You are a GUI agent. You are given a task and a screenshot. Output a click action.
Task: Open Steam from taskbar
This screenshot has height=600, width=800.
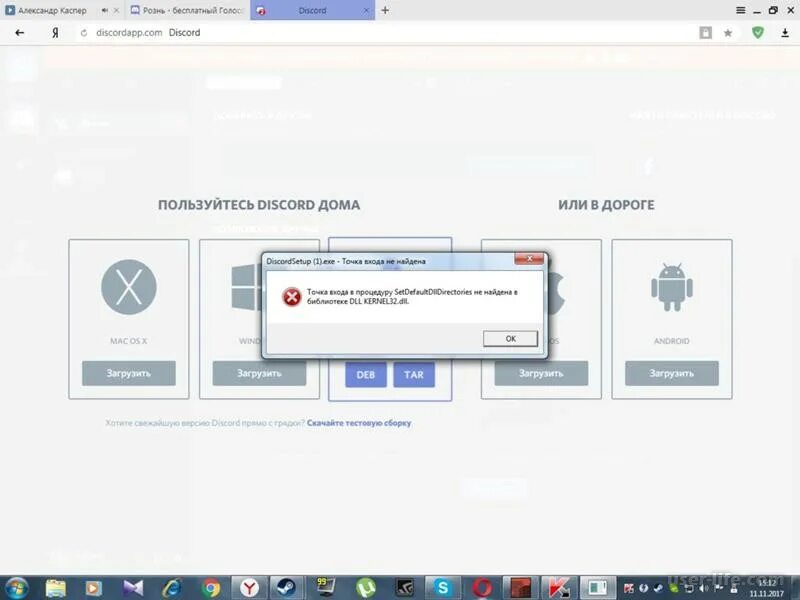click(287, 588)
